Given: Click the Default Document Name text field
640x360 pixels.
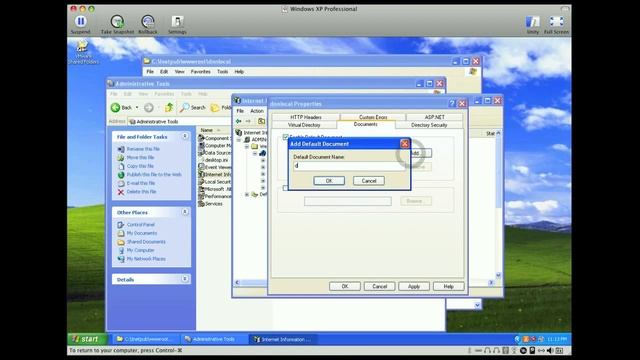Looking at the screenshot, I should 349,166.
